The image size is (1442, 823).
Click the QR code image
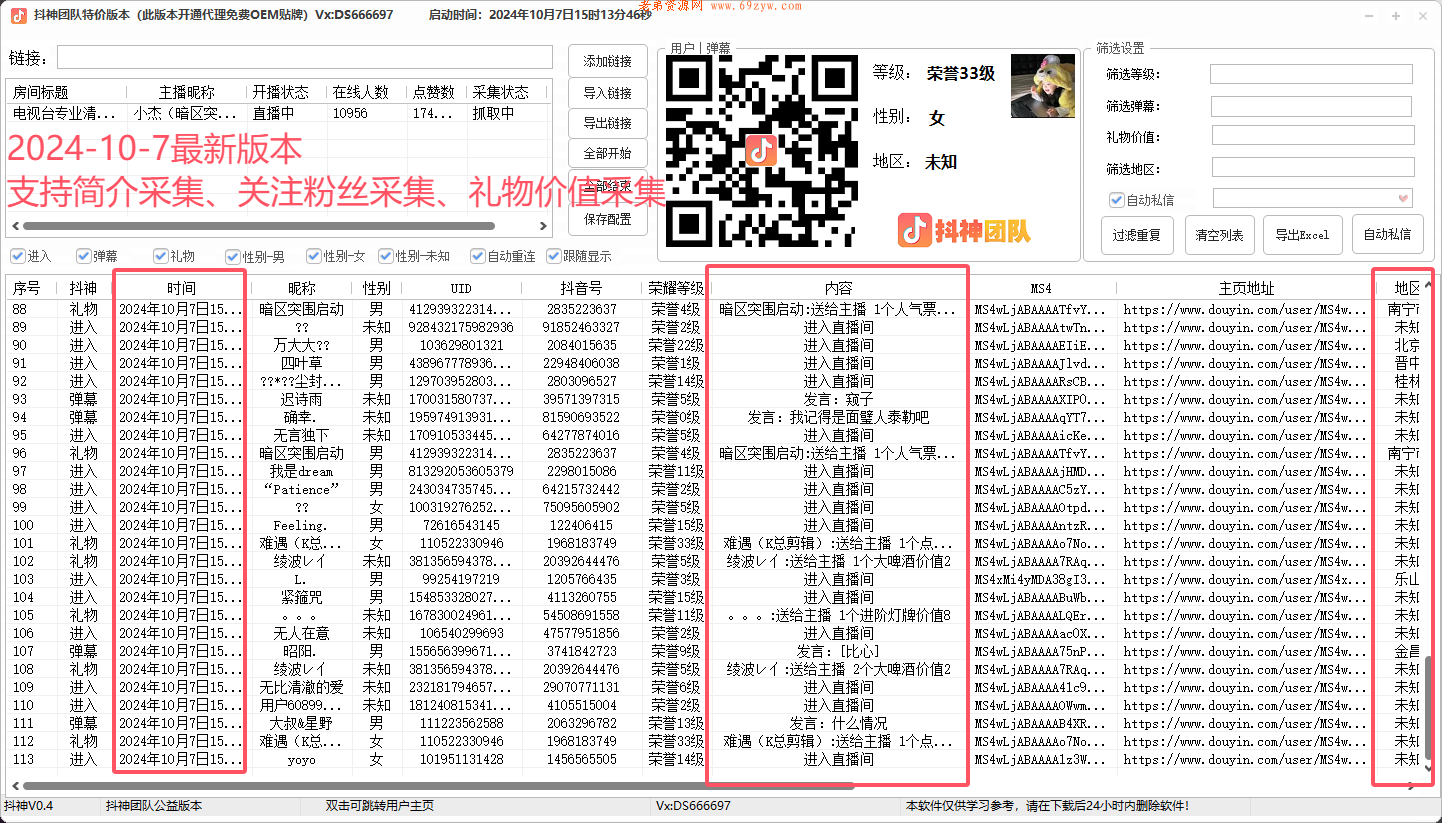[x=760, y=150]
